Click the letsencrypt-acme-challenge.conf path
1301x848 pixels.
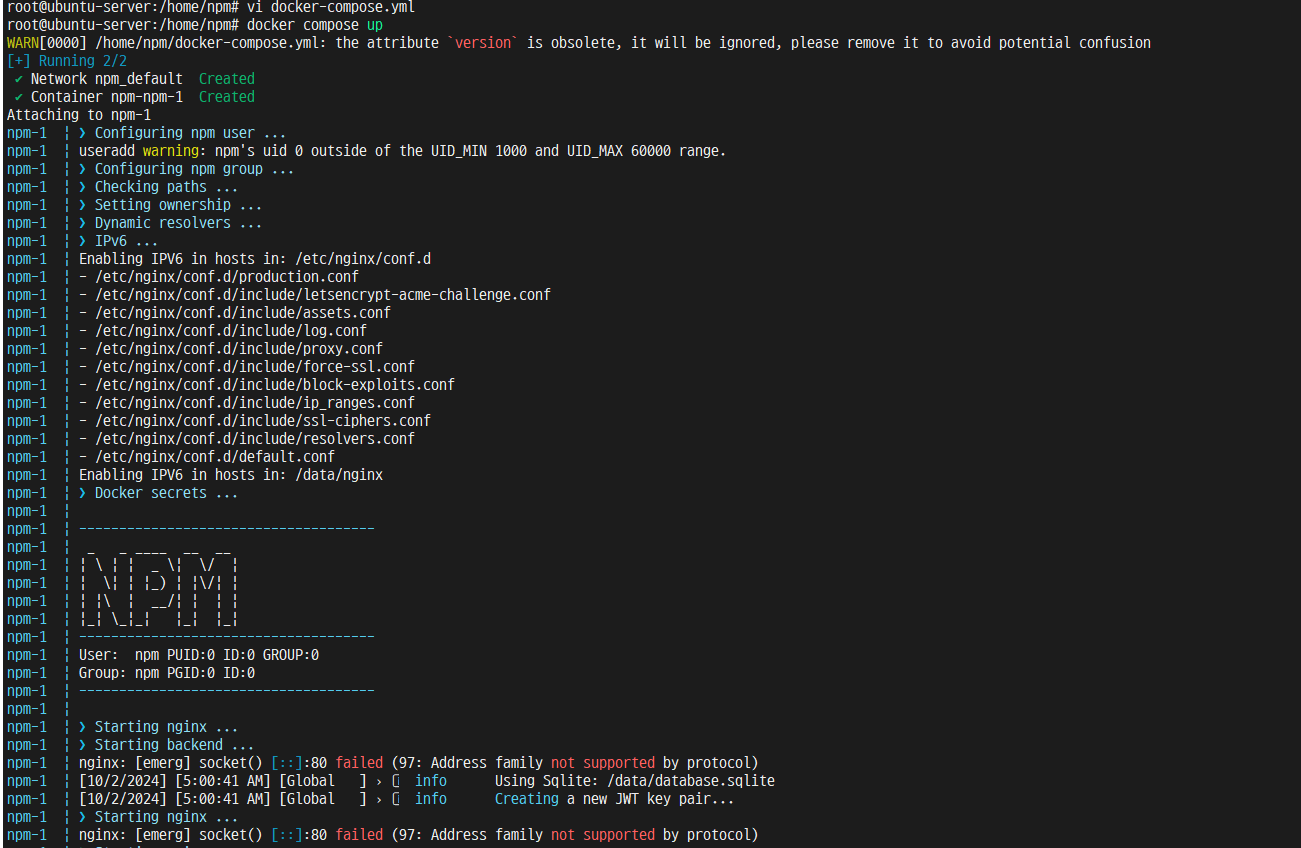coord(323,295)
